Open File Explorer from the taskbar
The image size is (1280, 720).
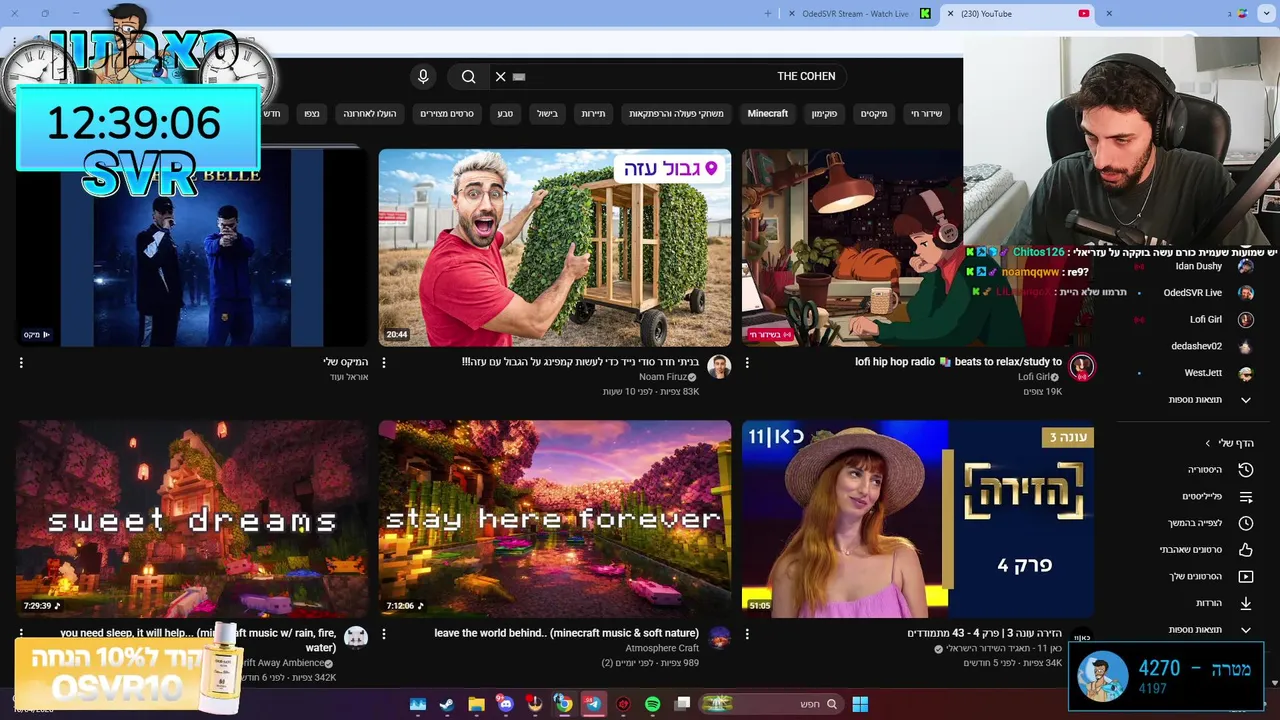476,704
